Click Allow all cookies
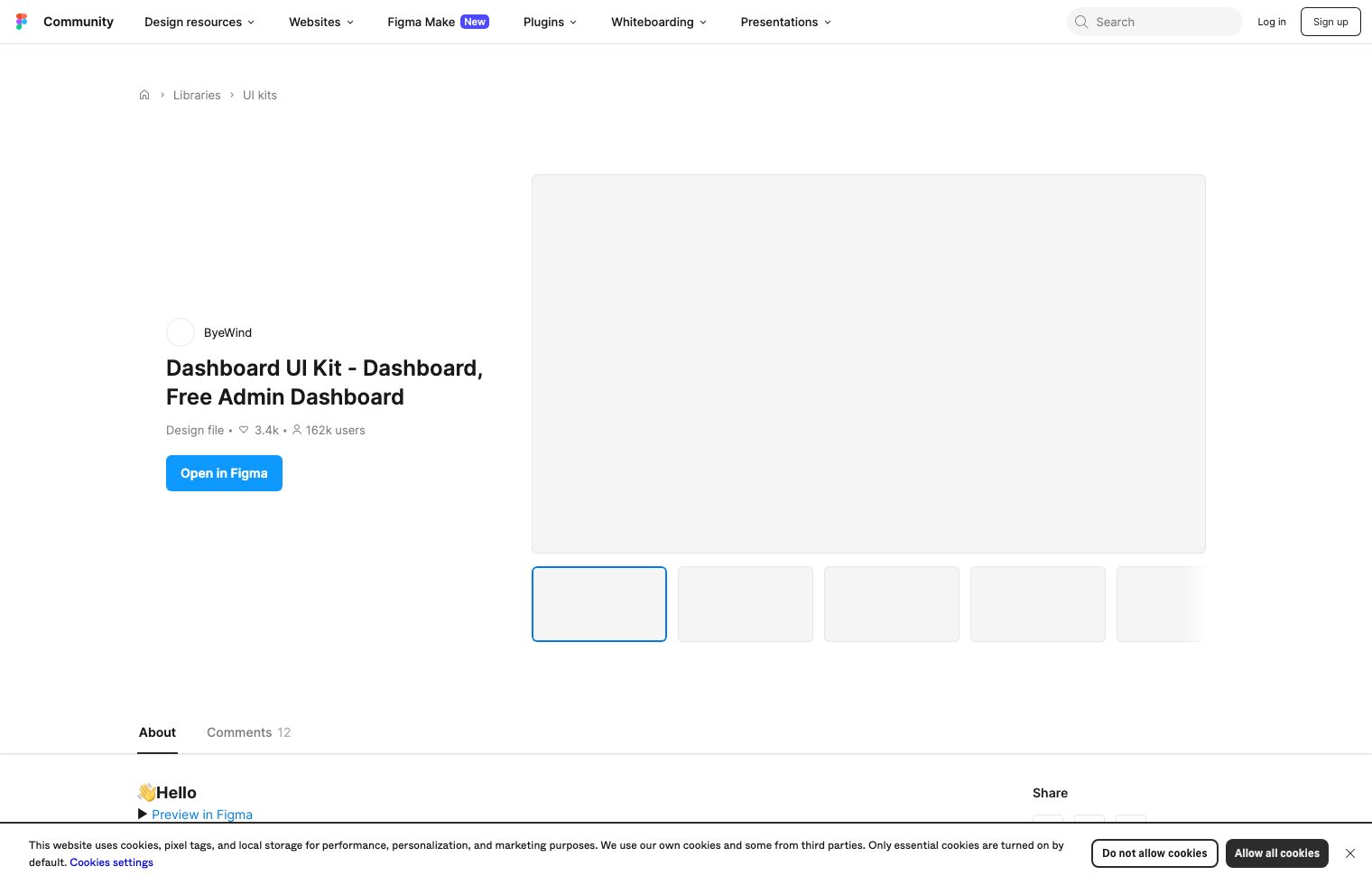Viewport: 1372px width, 885px height. coord(1277,853)
